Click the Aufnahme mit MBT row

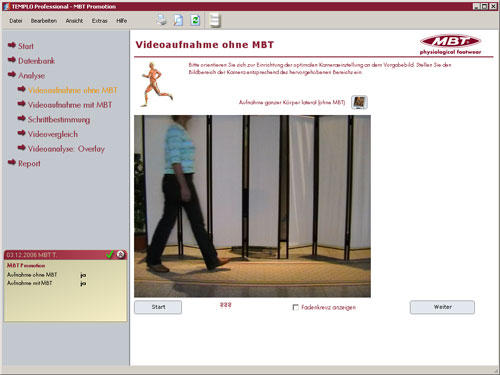[47, 283]
